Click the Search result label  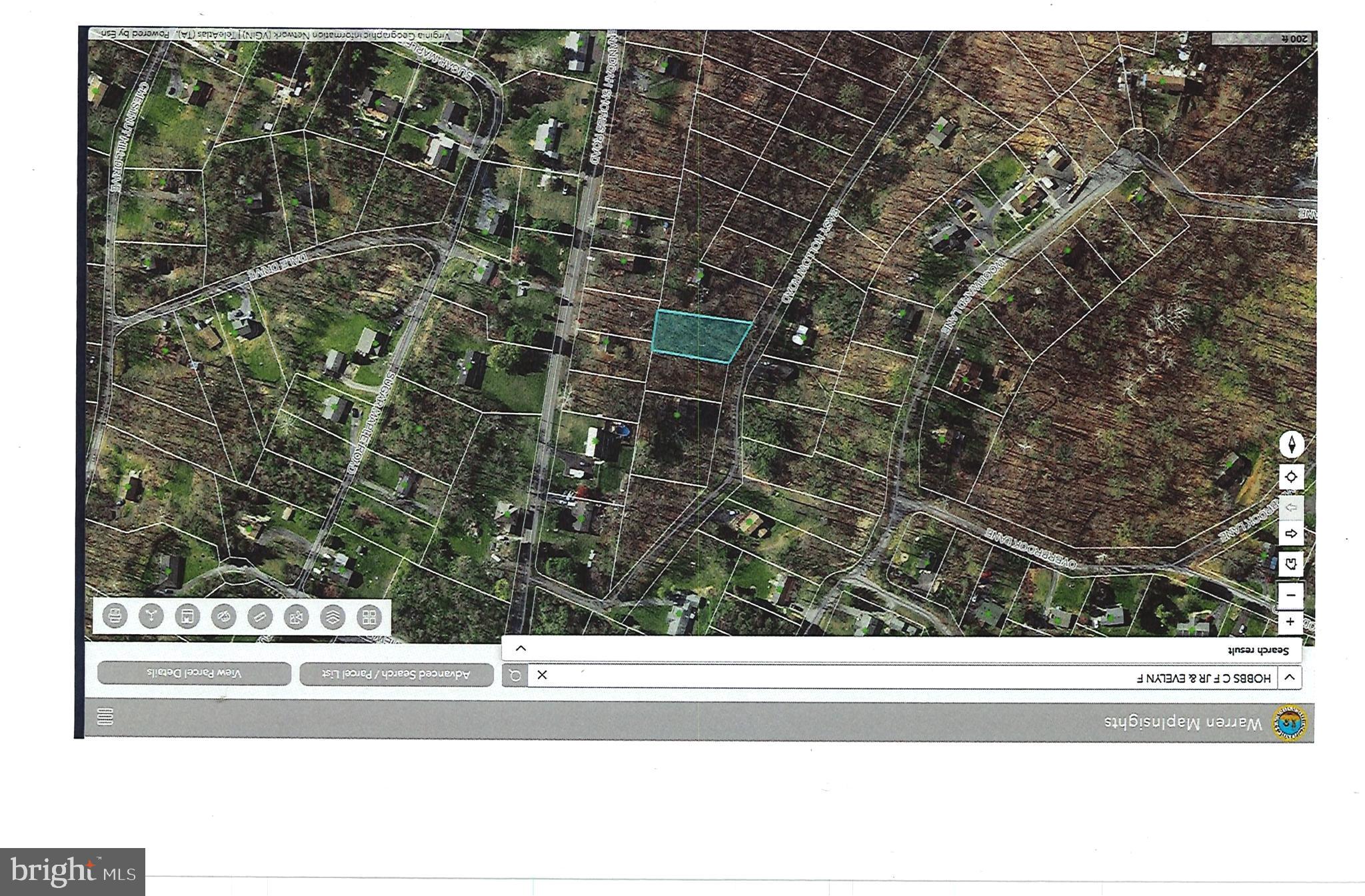point(1258,650)
